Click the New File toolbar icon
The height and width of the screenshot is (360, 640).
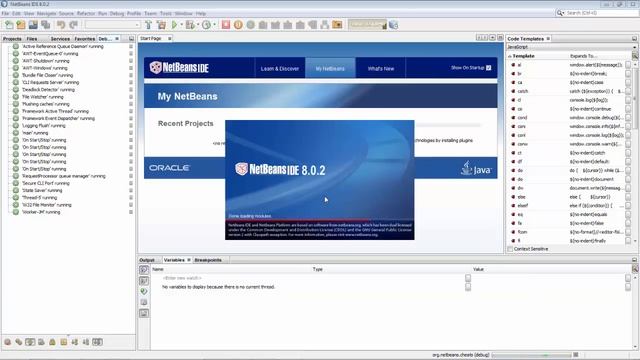pos(9,25)
